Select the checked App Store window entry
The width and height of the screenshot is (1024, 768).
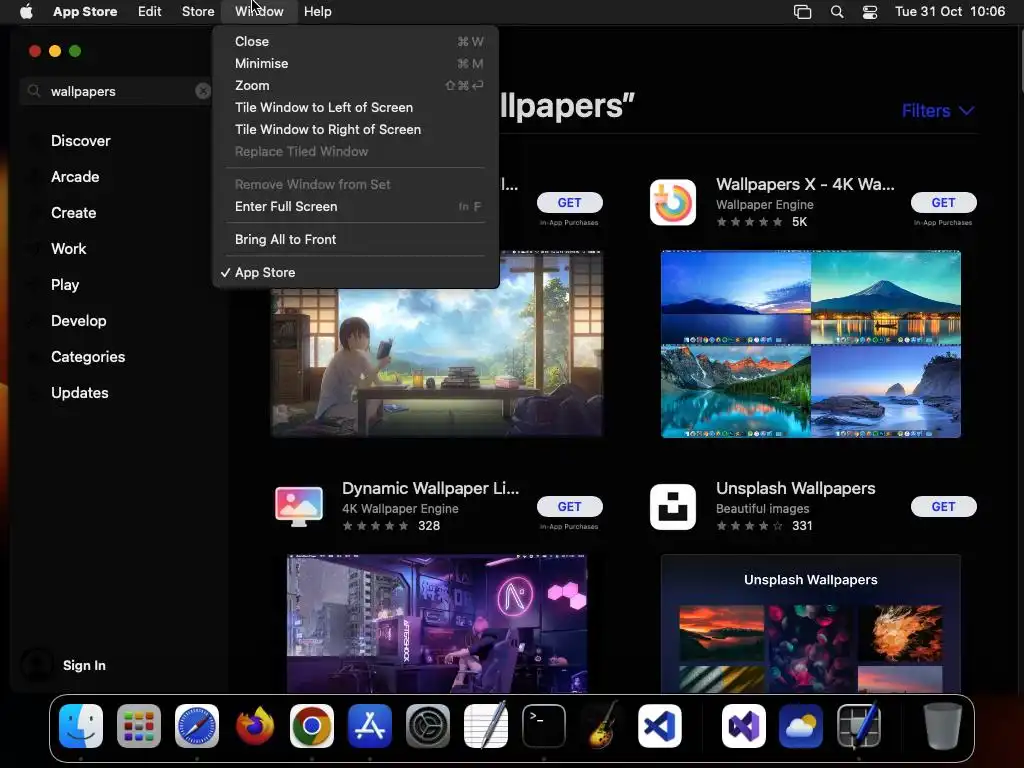(x=356, y=272)
